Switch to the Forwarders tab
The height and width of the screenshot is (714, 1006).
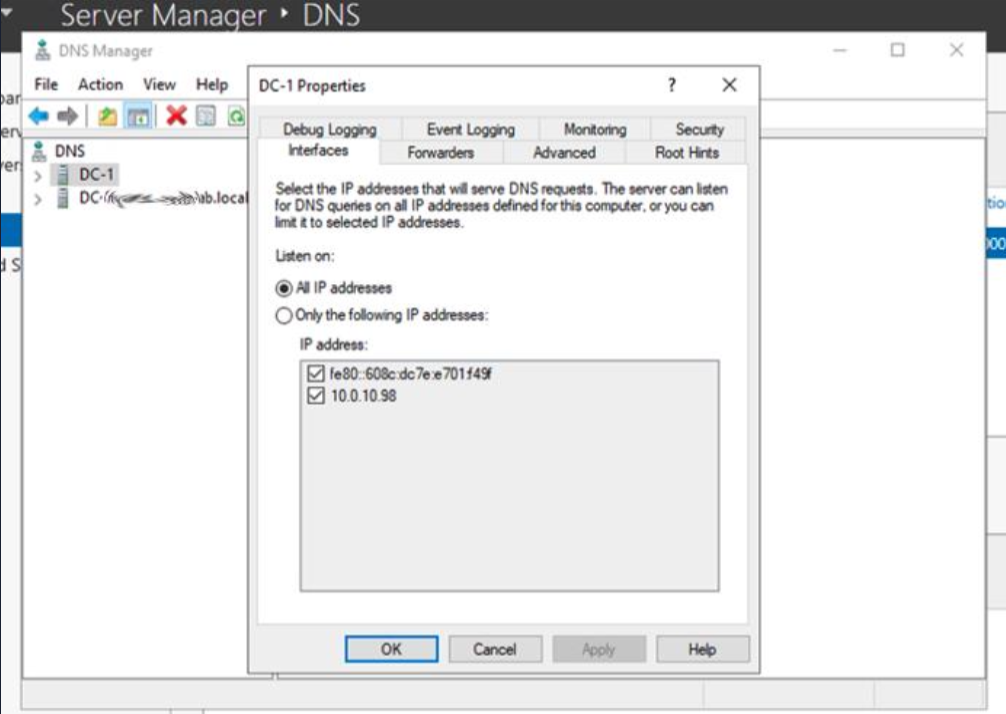pos(440,152)
